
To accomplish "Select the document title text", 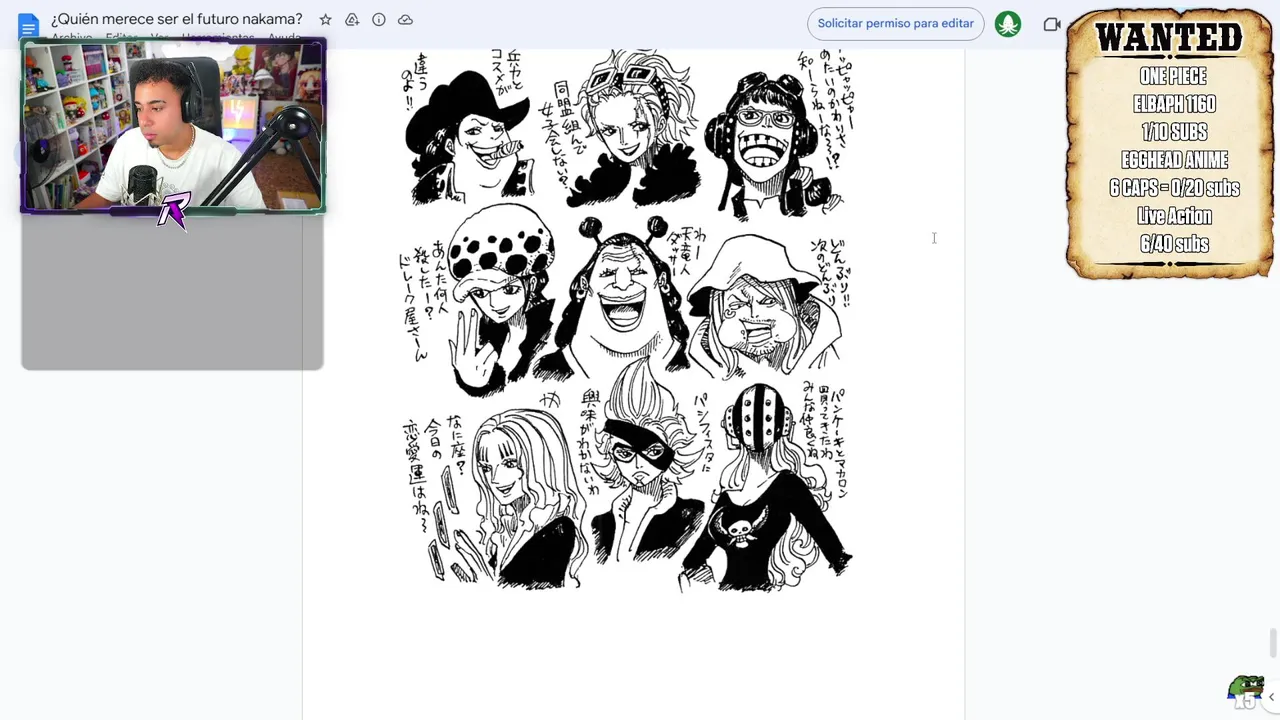I will pos(177,19).
